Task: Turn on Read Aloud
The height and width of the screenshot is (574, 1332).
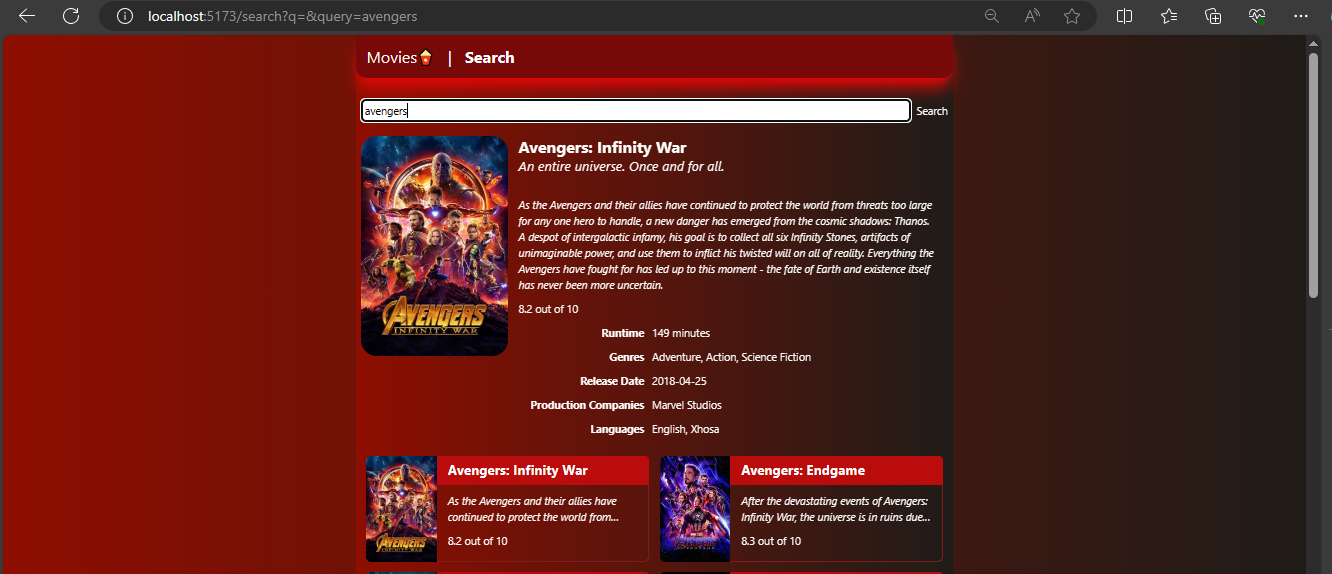Action: click(1032, 16)
